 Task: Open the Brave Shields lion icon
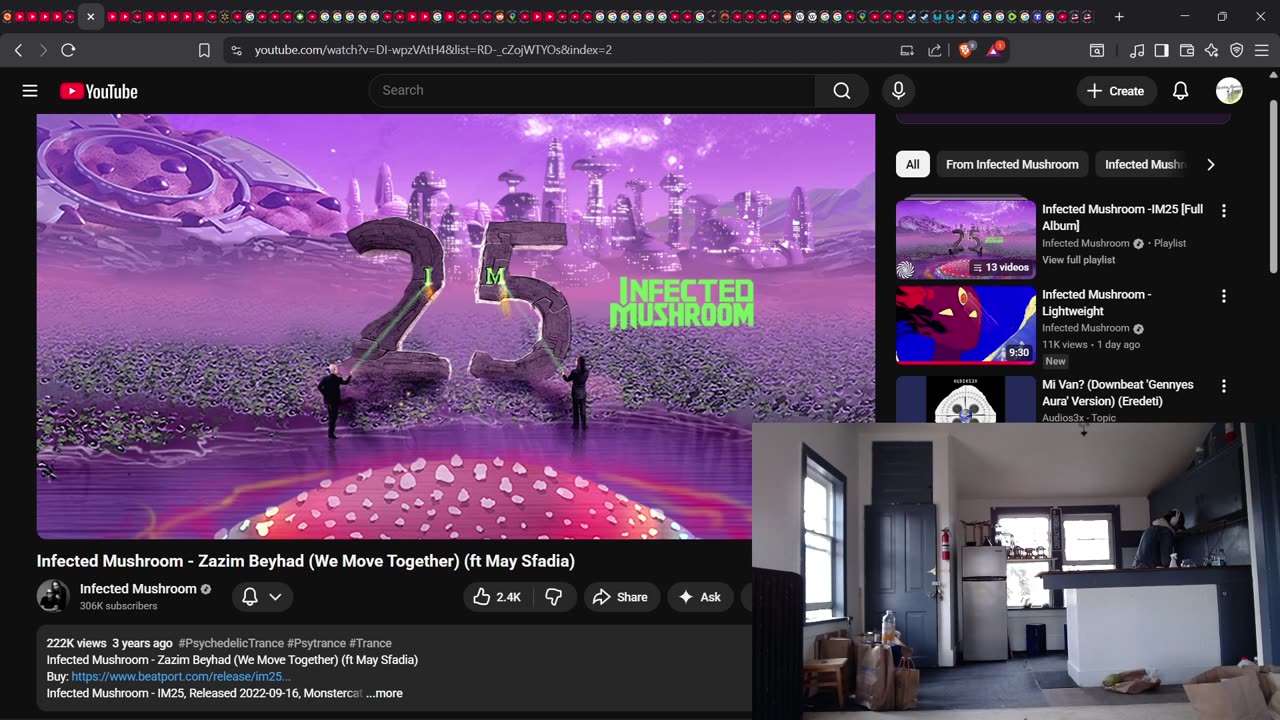pos(965,50)
